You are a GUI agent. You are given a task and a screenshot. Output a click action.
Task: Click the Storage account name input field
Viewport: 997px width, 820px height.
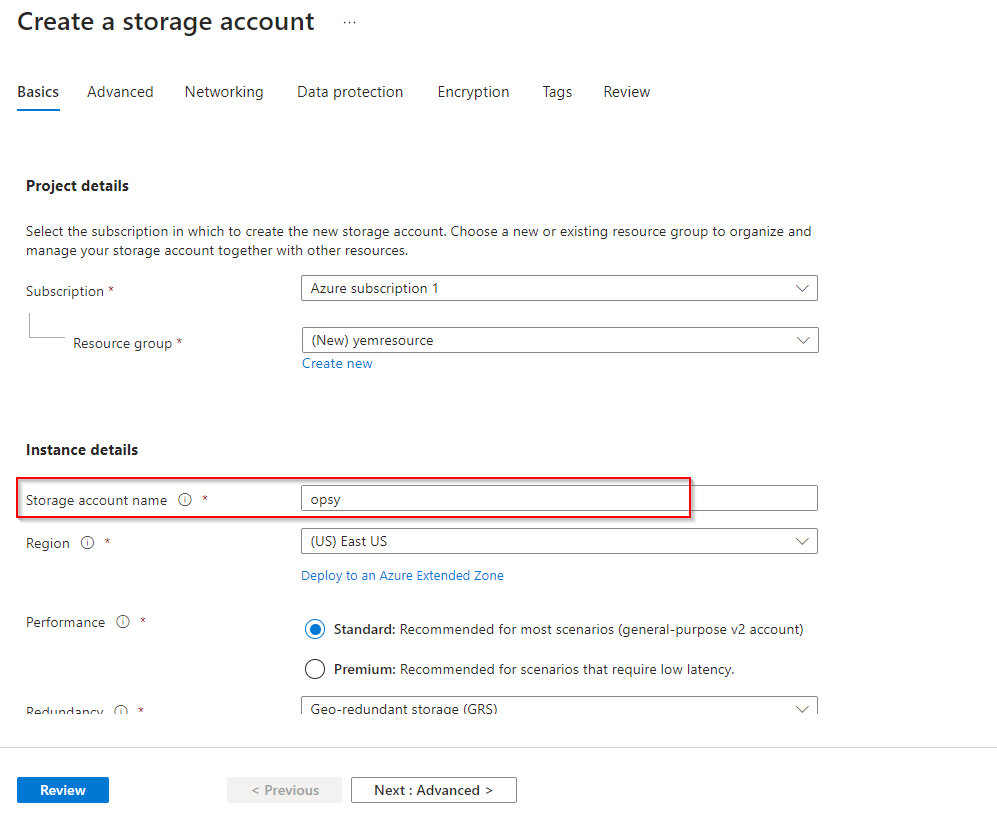[559, 499]
